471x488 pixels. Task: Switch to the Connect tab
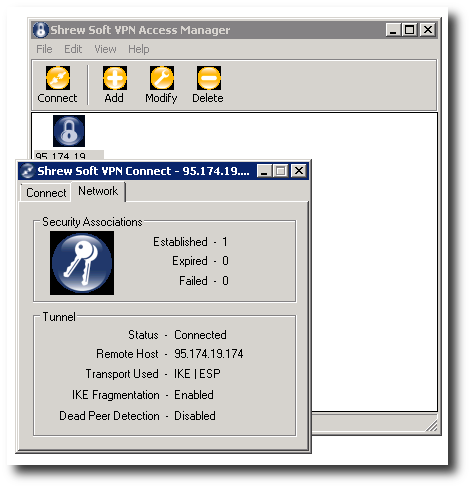pos(46,193)
